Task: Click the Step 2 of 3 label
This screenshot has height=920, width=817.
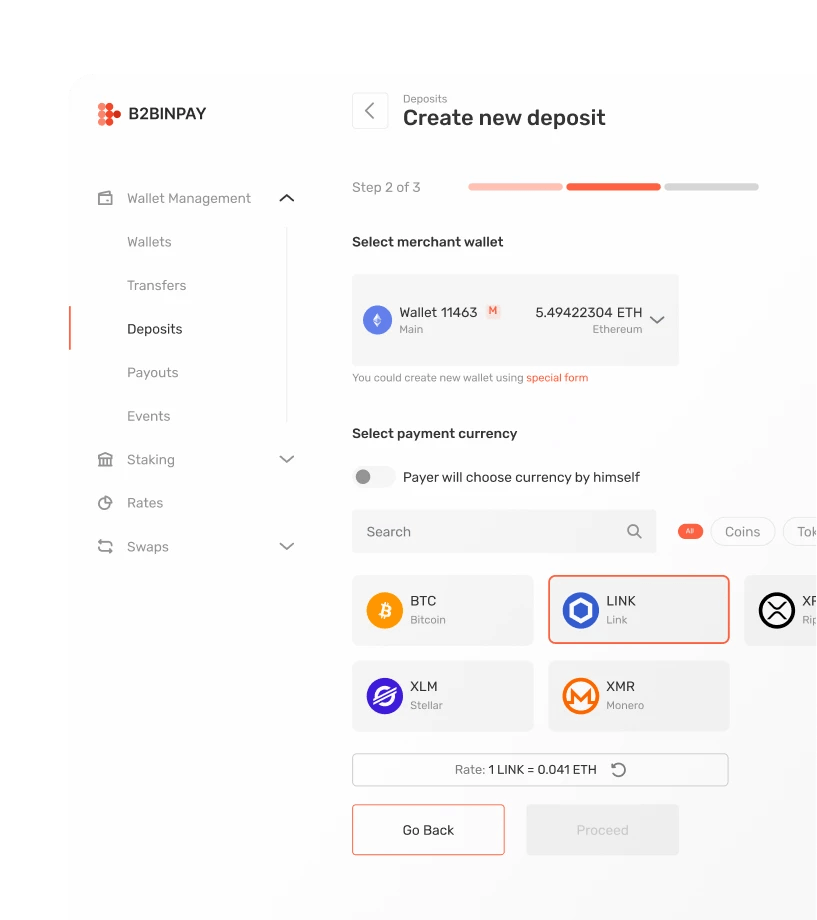Action: click(386, 187)
